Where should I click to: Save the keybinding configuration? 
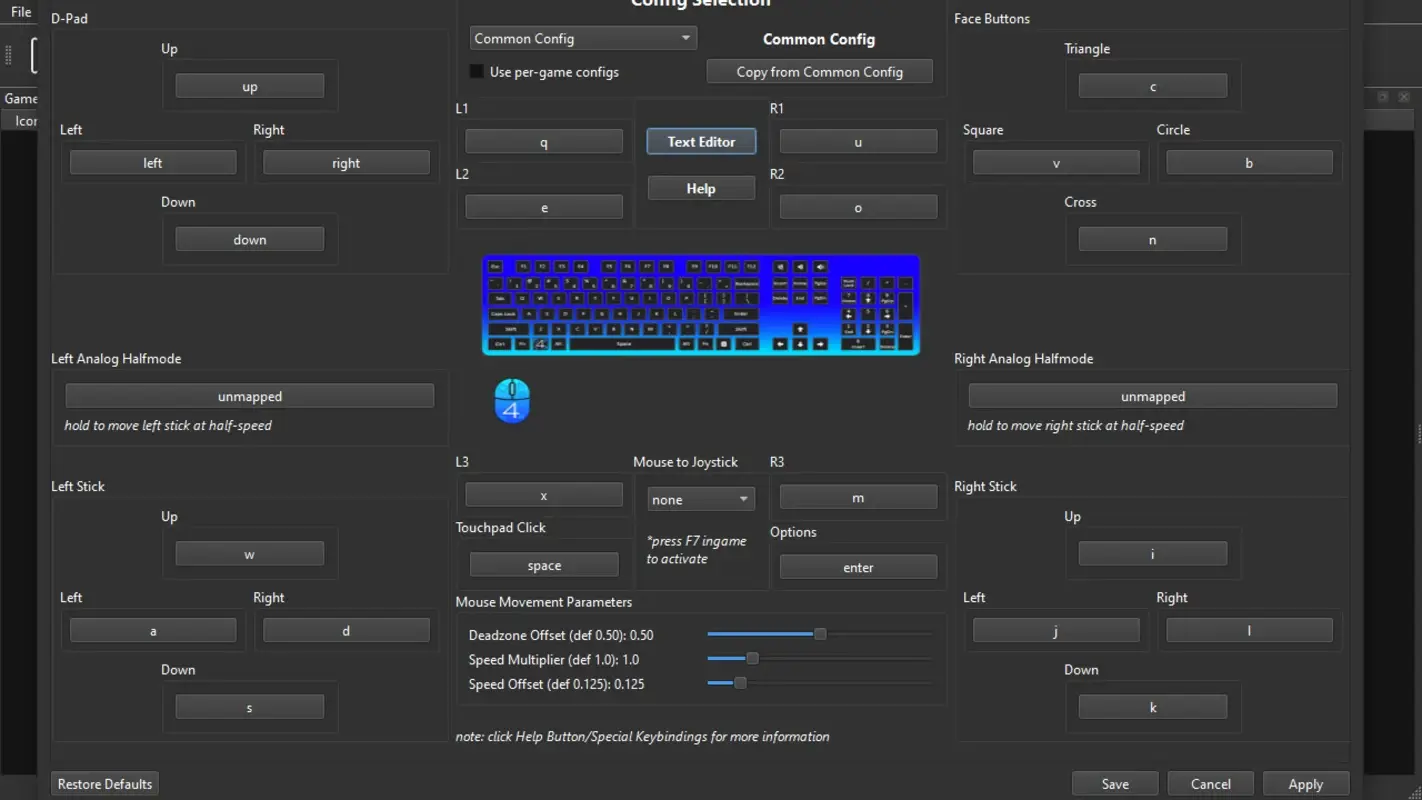tap(1115, 783)
